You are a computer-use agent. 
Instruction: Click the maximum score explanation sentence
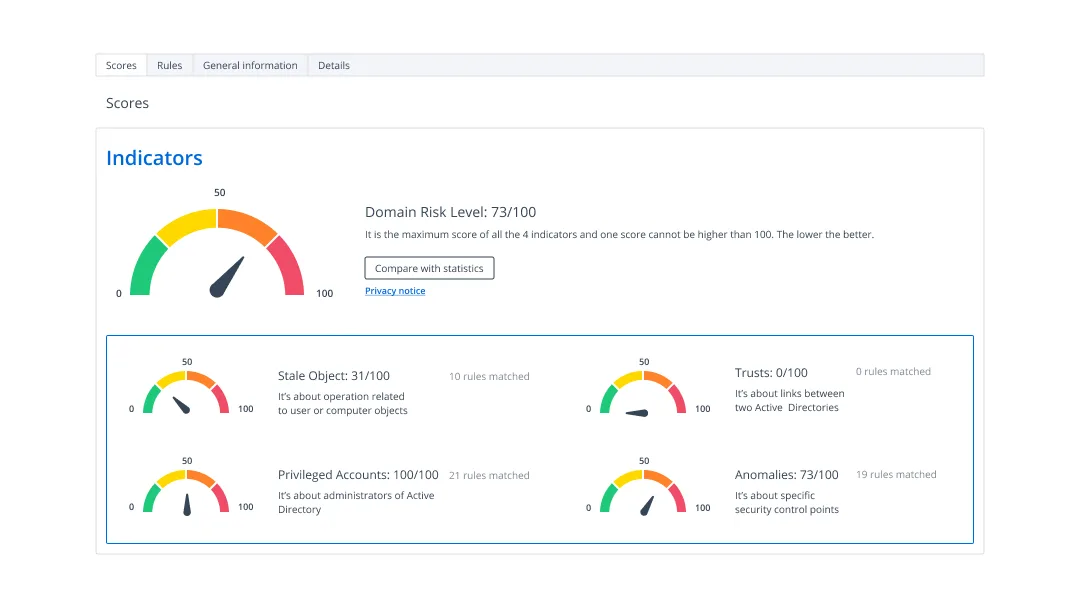coord(619,234)
